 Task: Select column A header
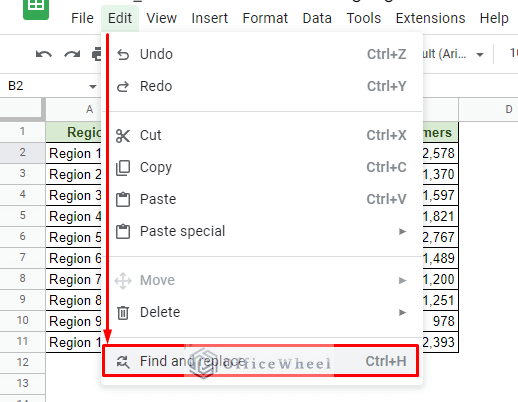(73, 109)
